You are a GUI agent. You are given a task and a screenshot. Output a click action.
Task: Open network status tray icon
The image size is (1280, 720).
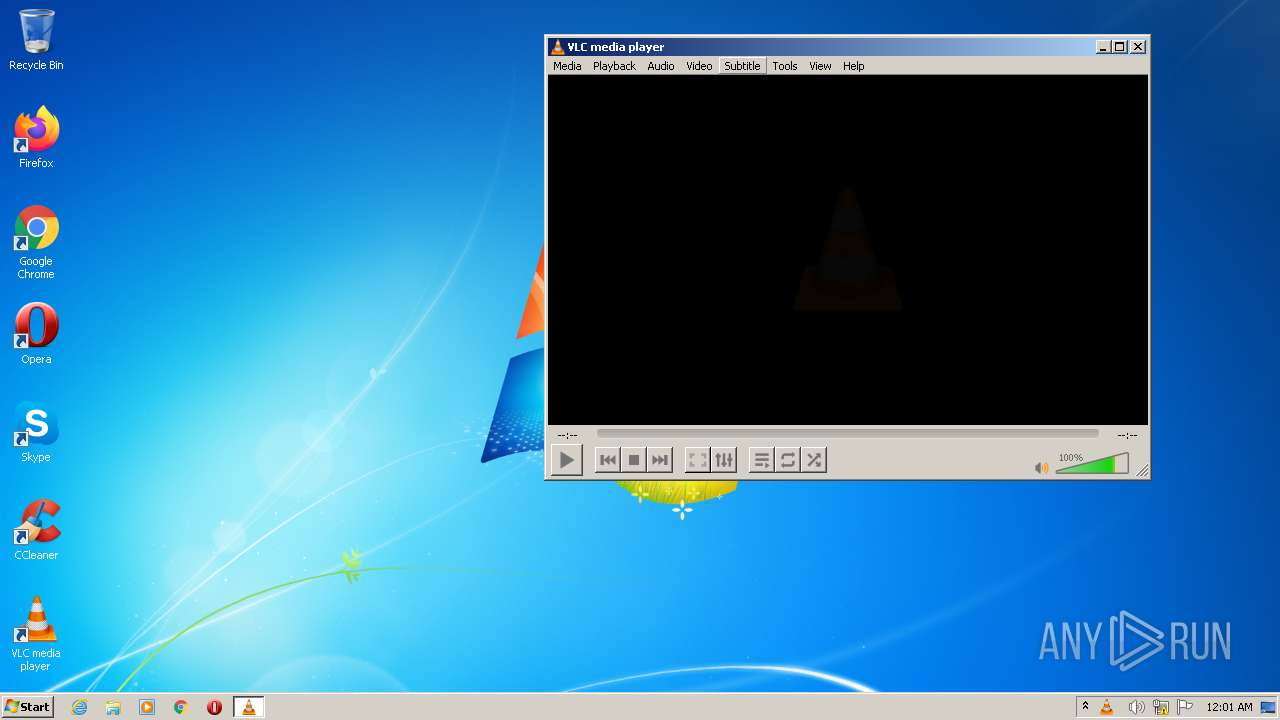coord(1161,707)
